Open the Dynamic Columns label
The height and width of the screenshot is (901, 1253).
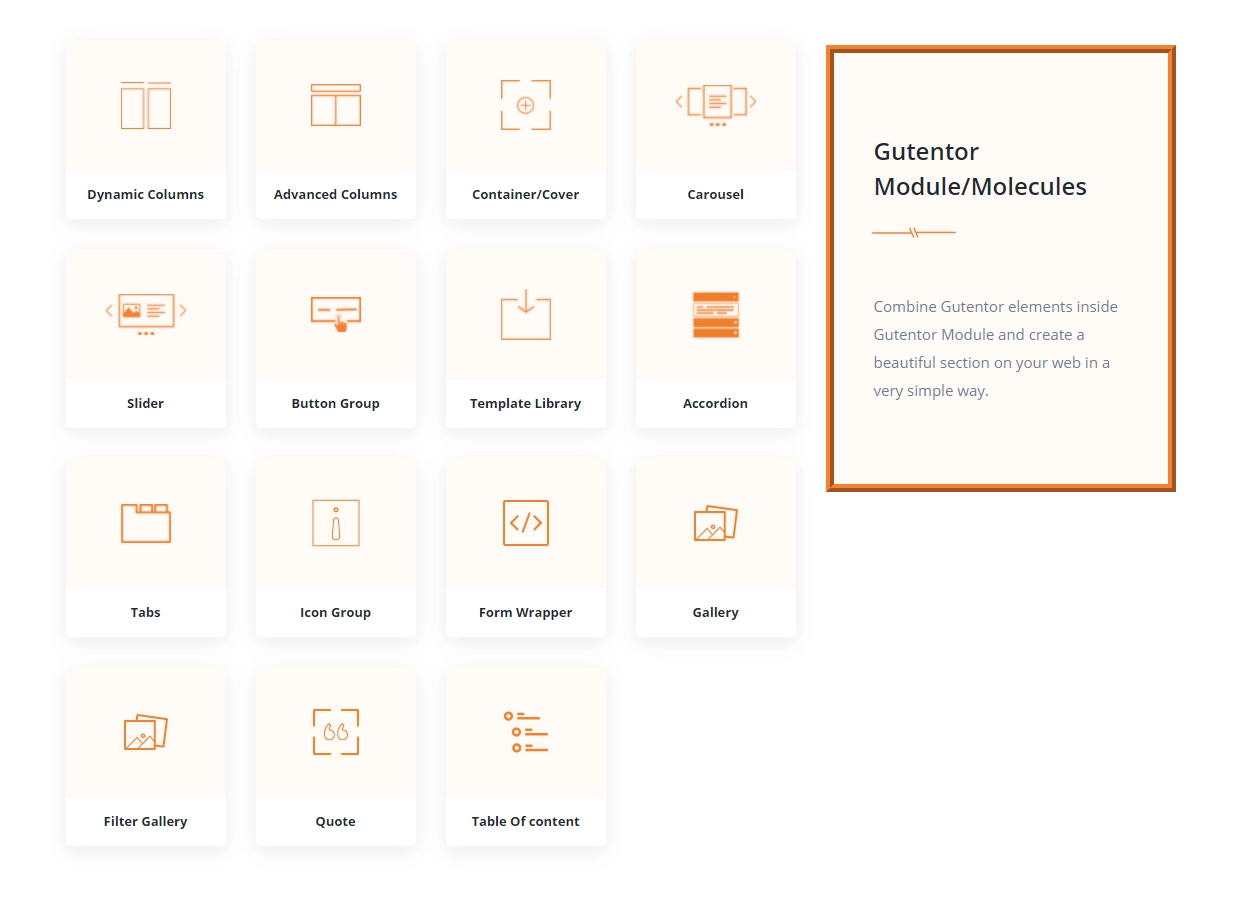tap(146, 195)
